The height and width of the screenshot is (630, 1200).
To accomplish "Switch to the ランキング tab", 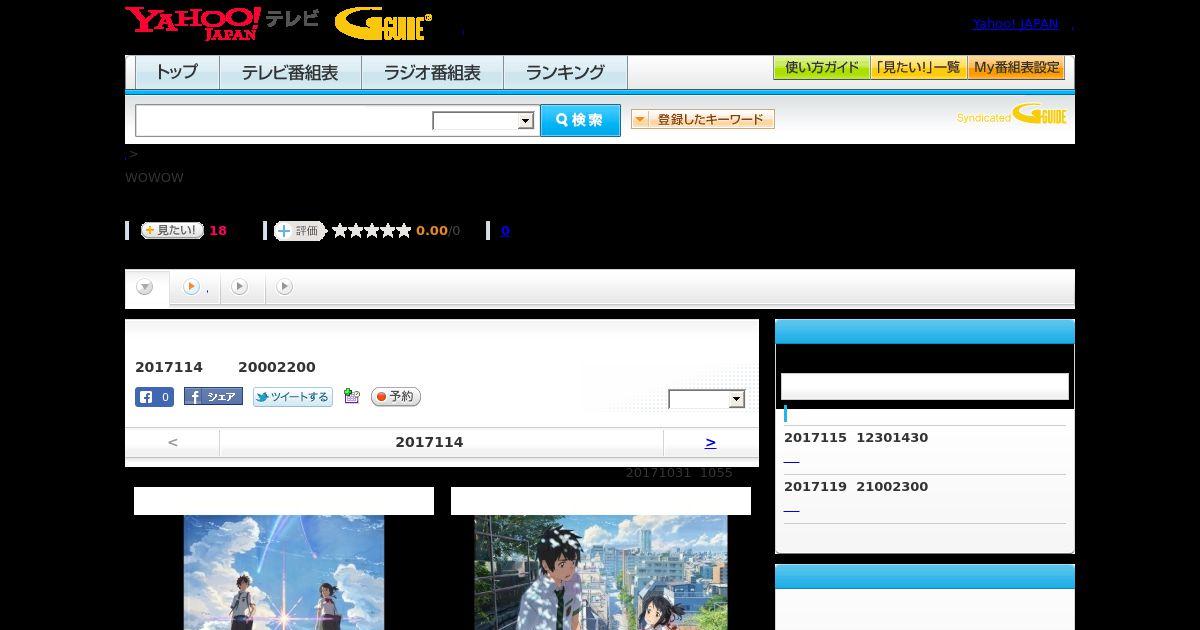I will 565,72.
